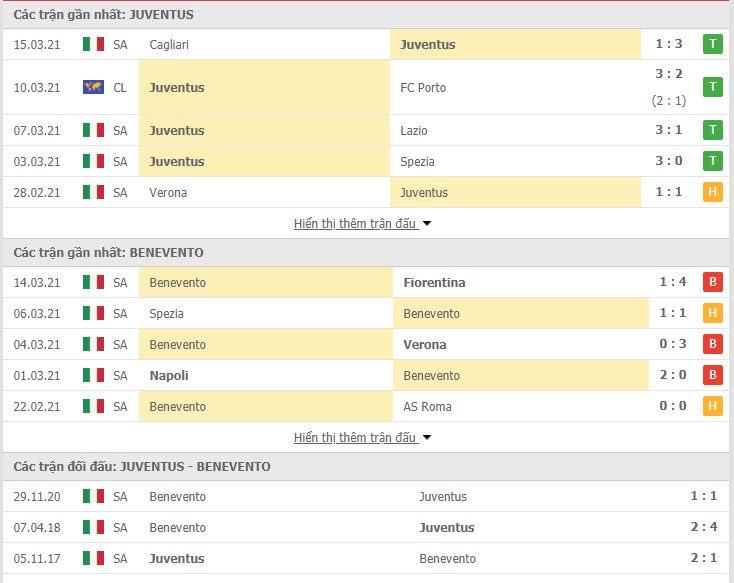Click the orange H badge for AS Roma match
The image size is (734, 583).
point(712,406)
